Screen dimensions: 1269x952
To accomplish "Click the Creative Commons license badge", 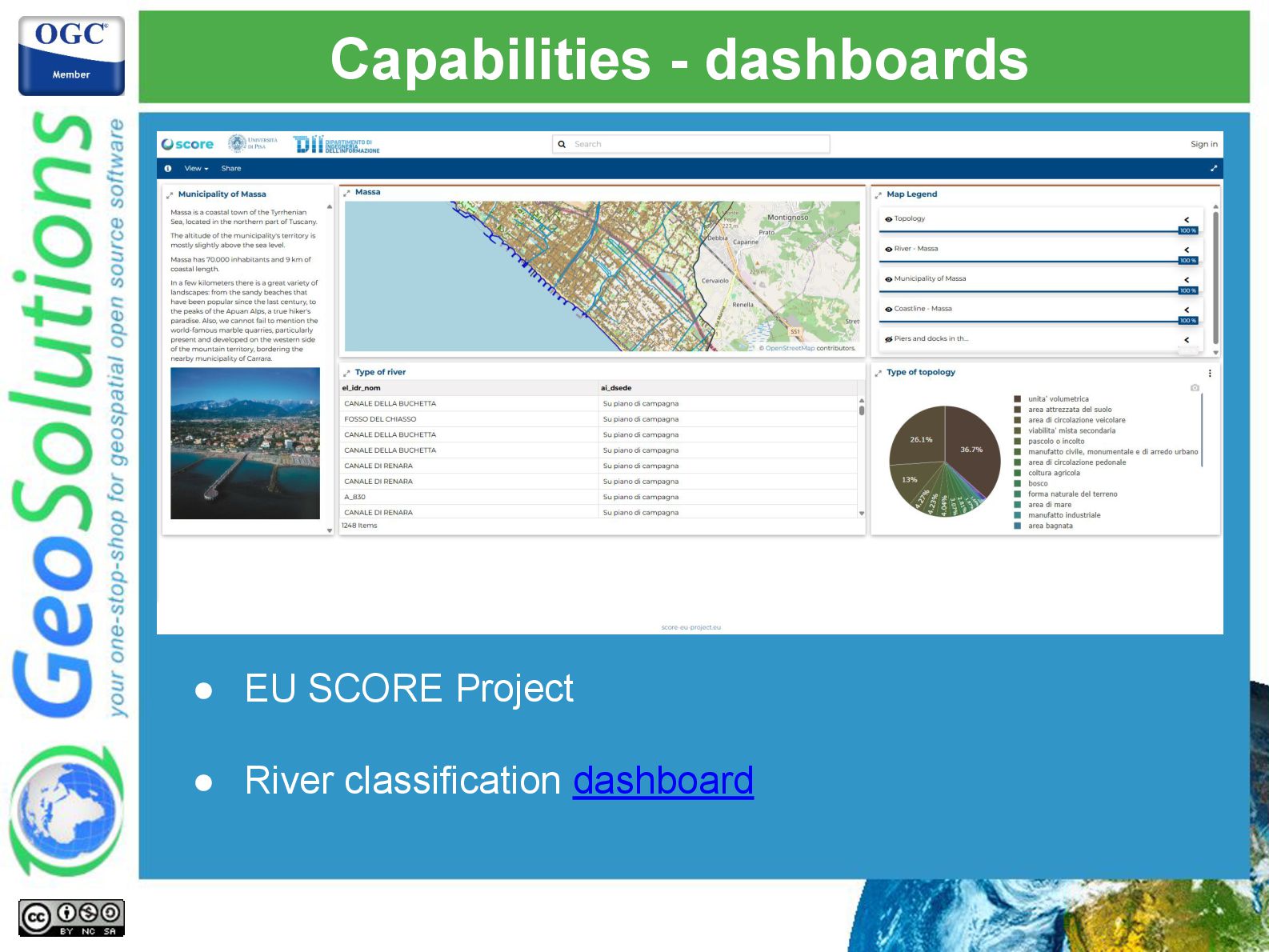I will [x=71, y=918].
